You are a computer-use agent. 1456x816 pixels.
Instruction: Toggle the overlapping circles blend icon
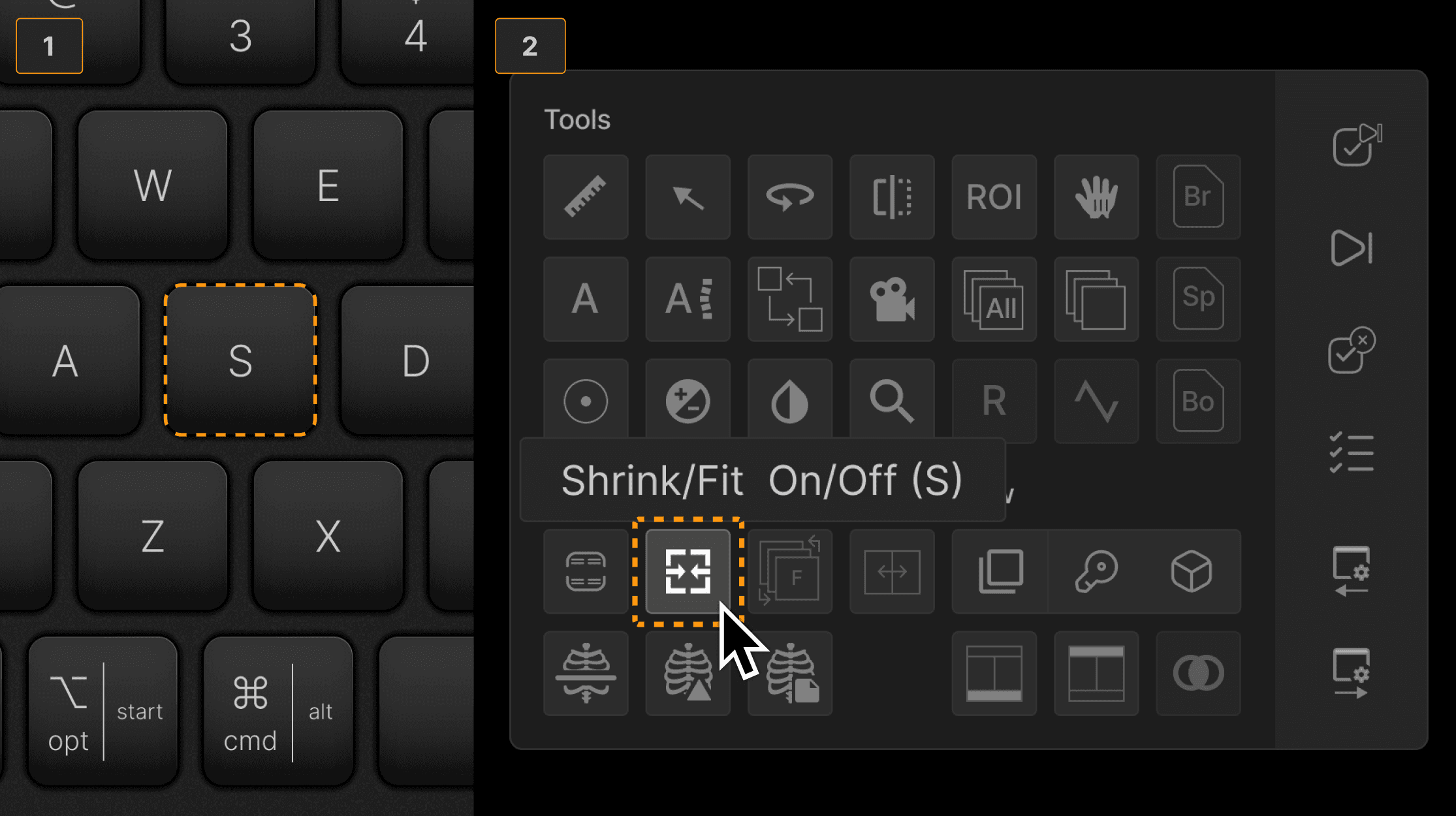[x=1198, y=673]
